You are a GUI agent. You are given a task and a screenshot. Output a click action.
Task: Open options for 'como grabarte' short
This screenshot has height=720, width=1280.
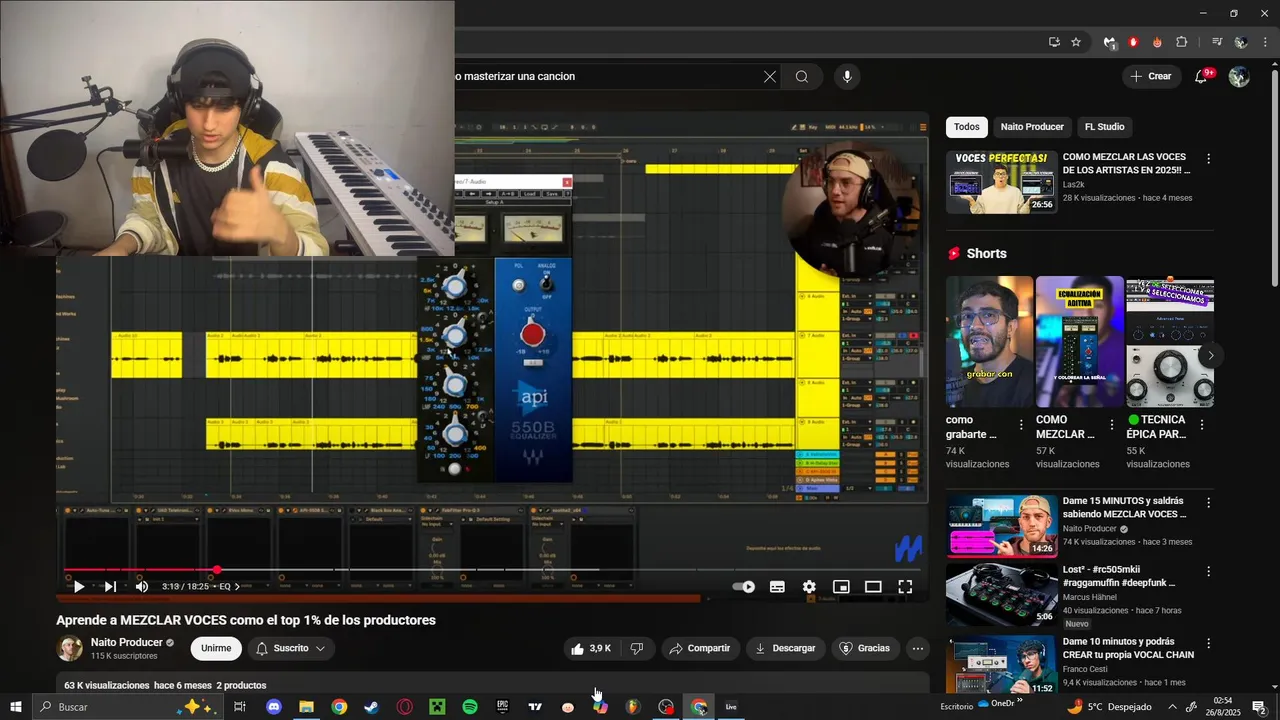pos(1021,425)
